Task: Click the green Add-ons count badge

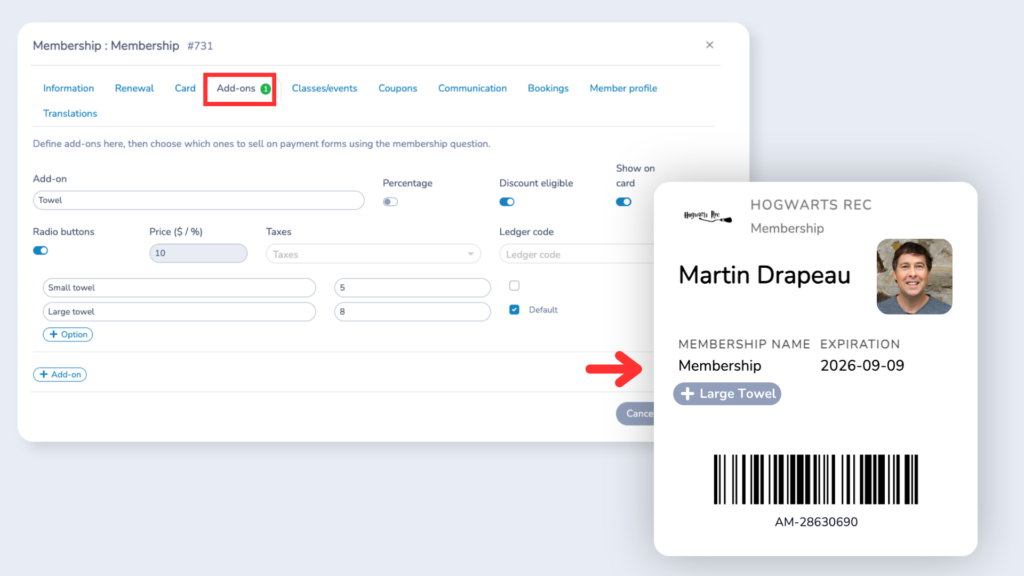Action: 265,89
